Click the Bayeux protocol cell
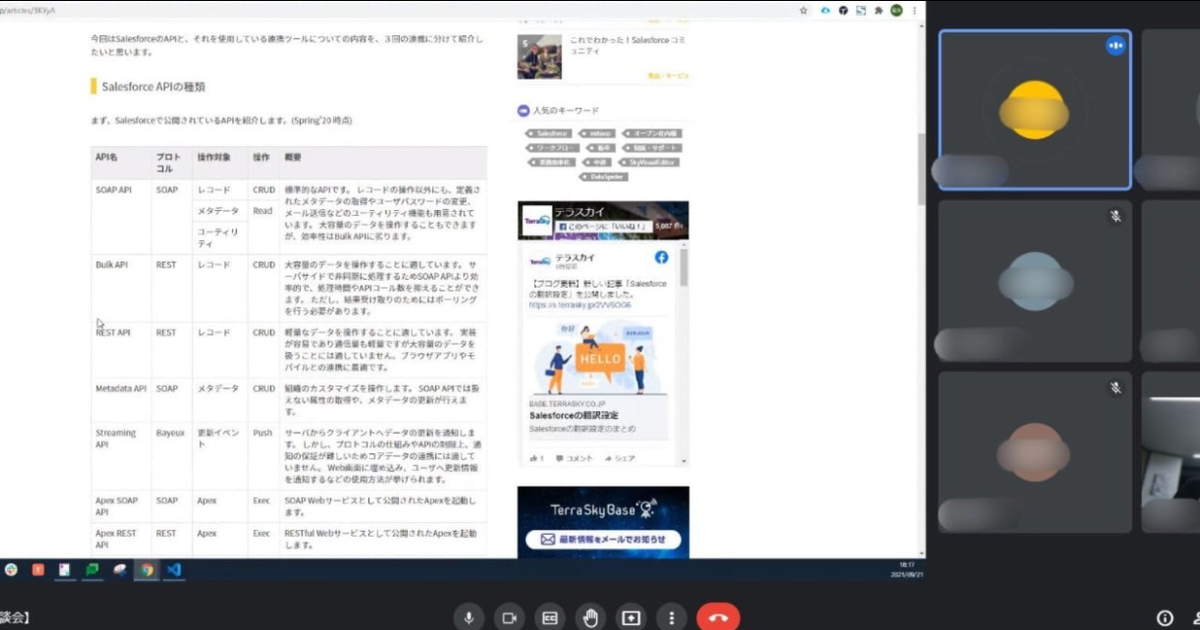The height and width of the screenshot is (630, 1200). [172, 456]
